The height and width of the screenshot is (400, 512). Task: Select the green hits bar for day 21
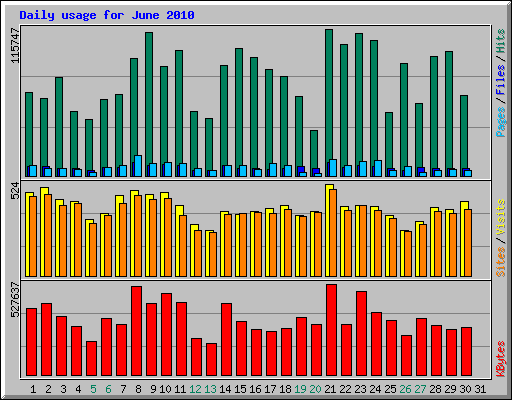pyautogui.click(x=329, y=103)
